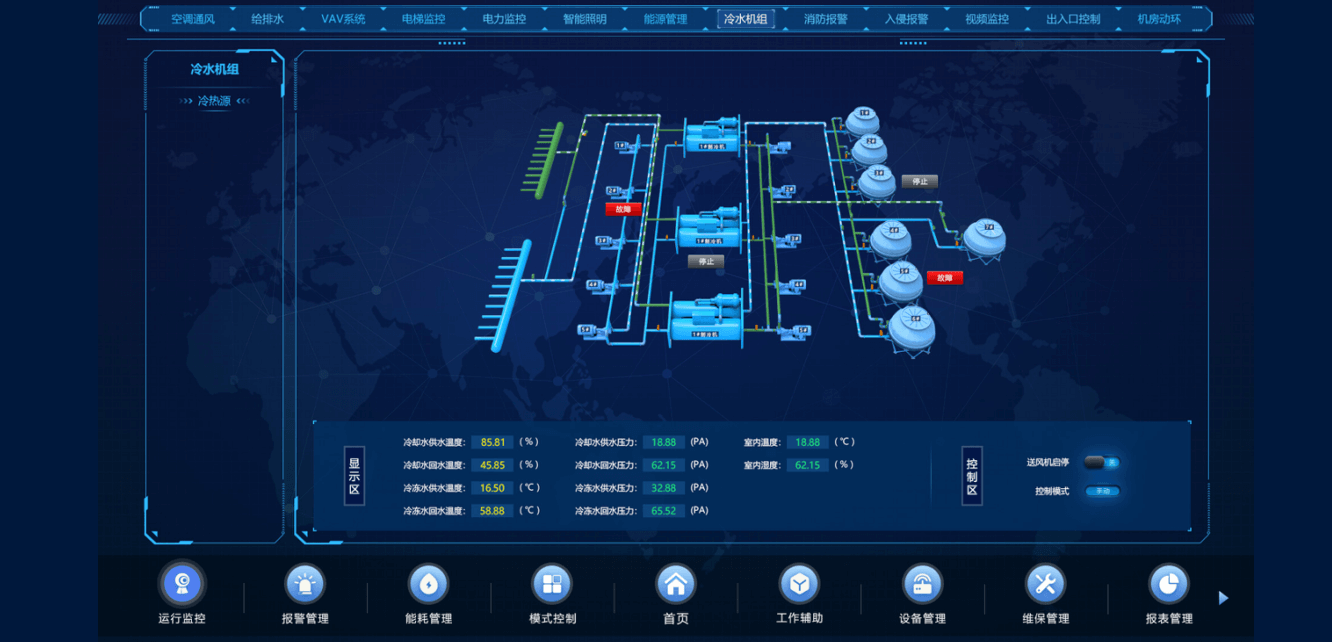Open the 报警管理 alarm icon

(305, 583)
